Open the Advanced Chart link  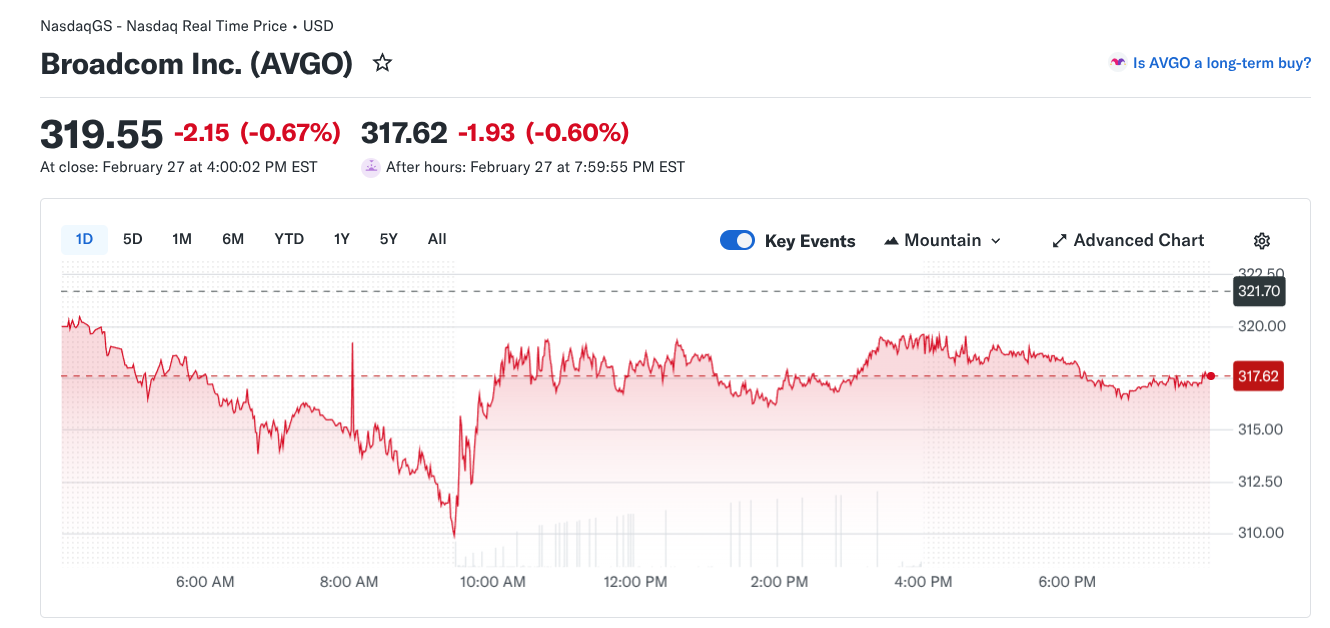[1138, 241]
